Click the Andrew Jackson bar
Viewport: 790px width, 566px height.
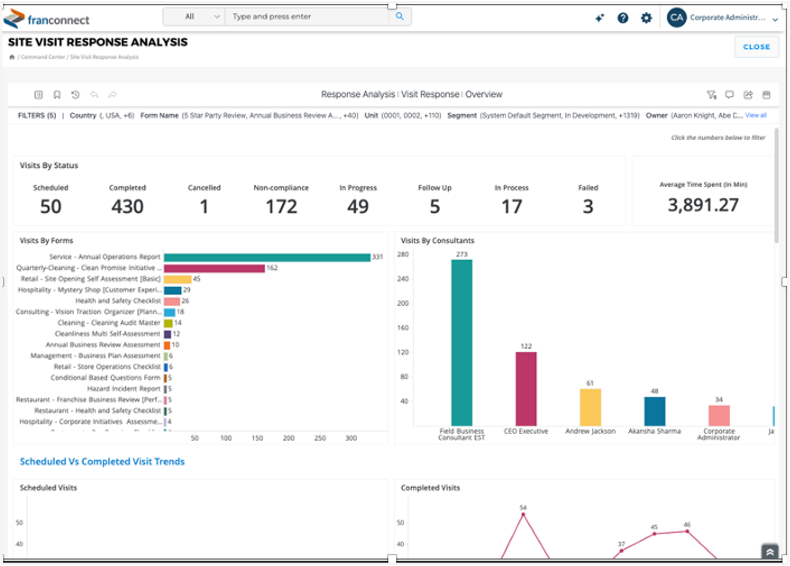(590, 407)
